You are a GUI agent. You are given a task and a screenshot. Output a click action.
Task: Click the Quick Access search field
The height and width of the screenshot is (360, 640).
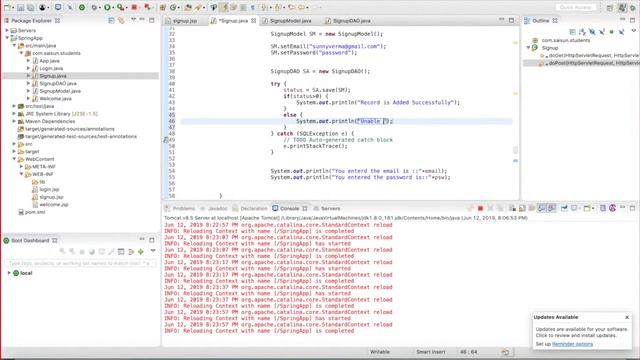coord(576,7)
